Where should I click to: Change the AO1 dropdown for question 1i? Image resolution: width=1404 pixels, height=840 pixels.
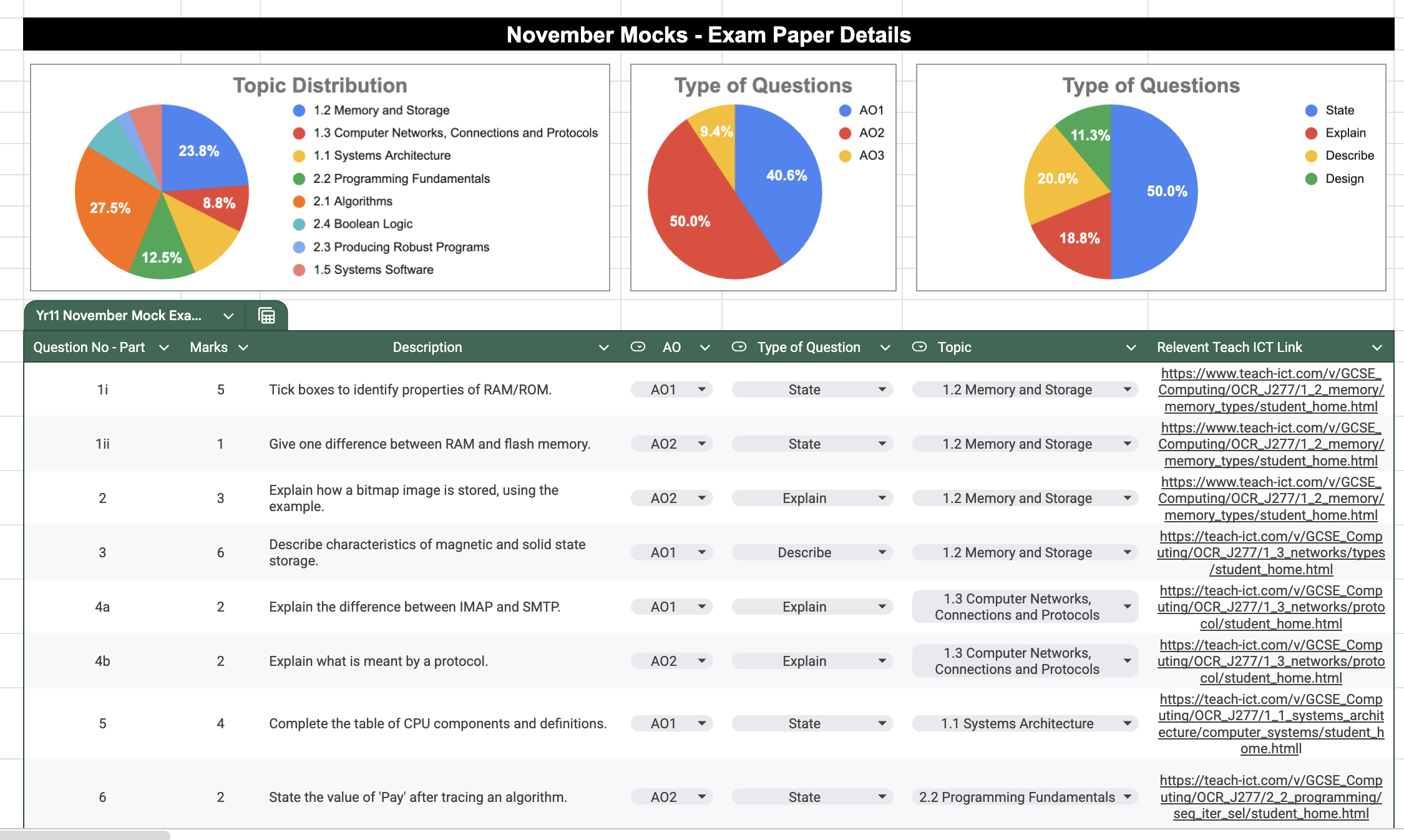click(672, 389)
